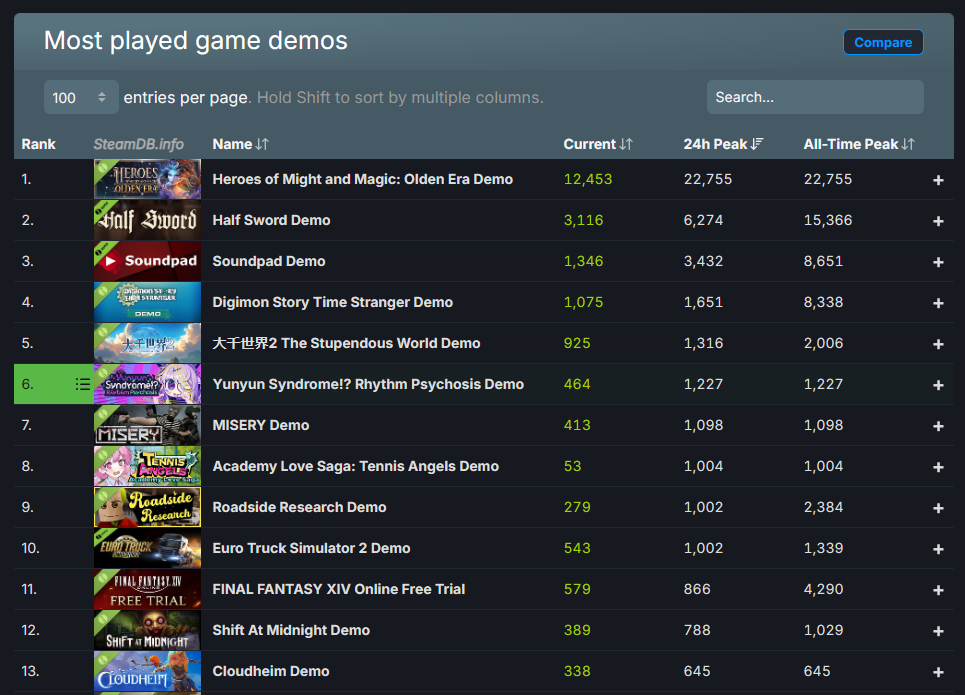Image resolution: width=965 pixels, height=695 pixels.
Task: Click plus icon on Yunyun Syndrome row
Action: (938, 385)
